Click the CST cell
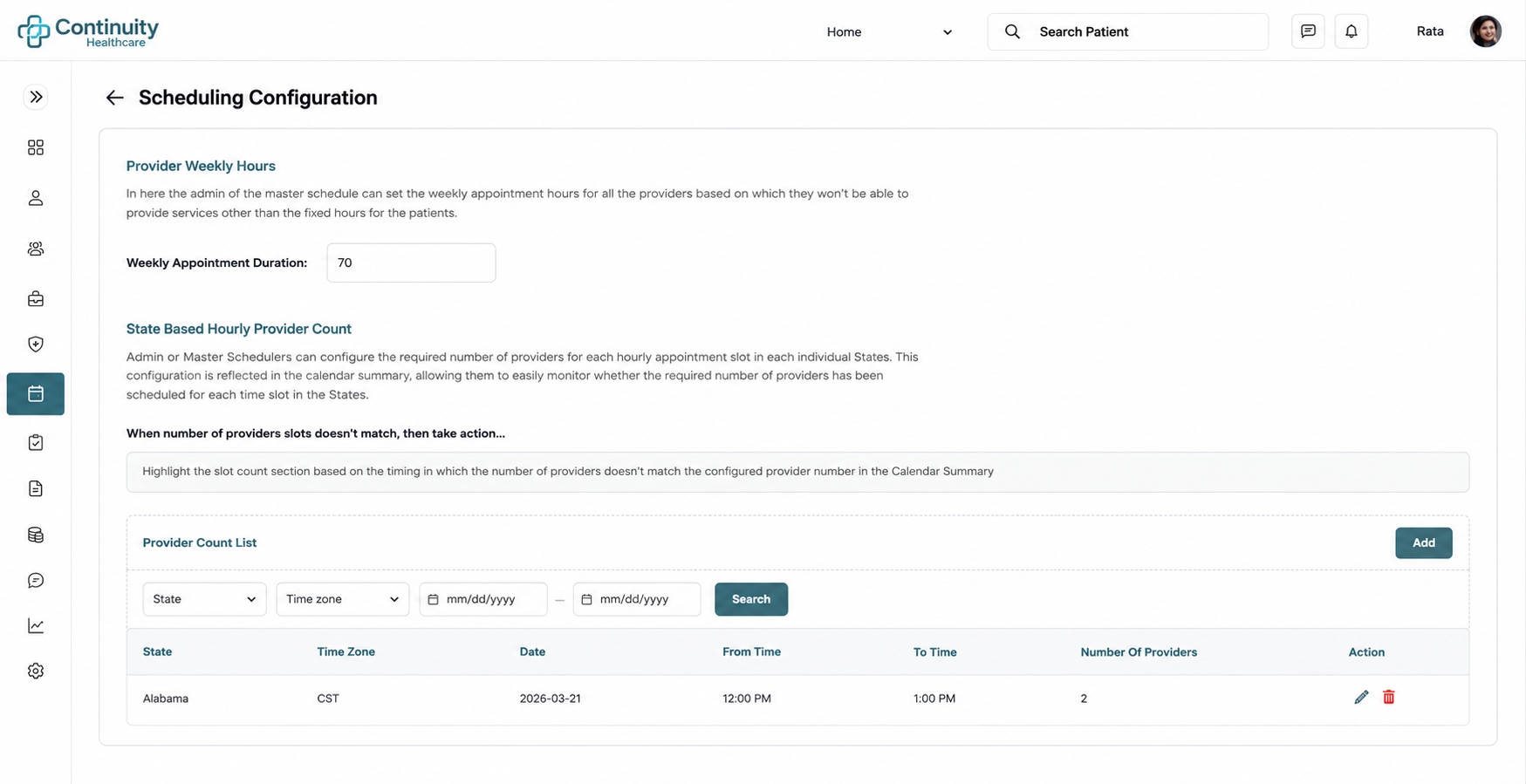Image resolution: width=1526 pixels, height=784 pixels. point(328,699)
